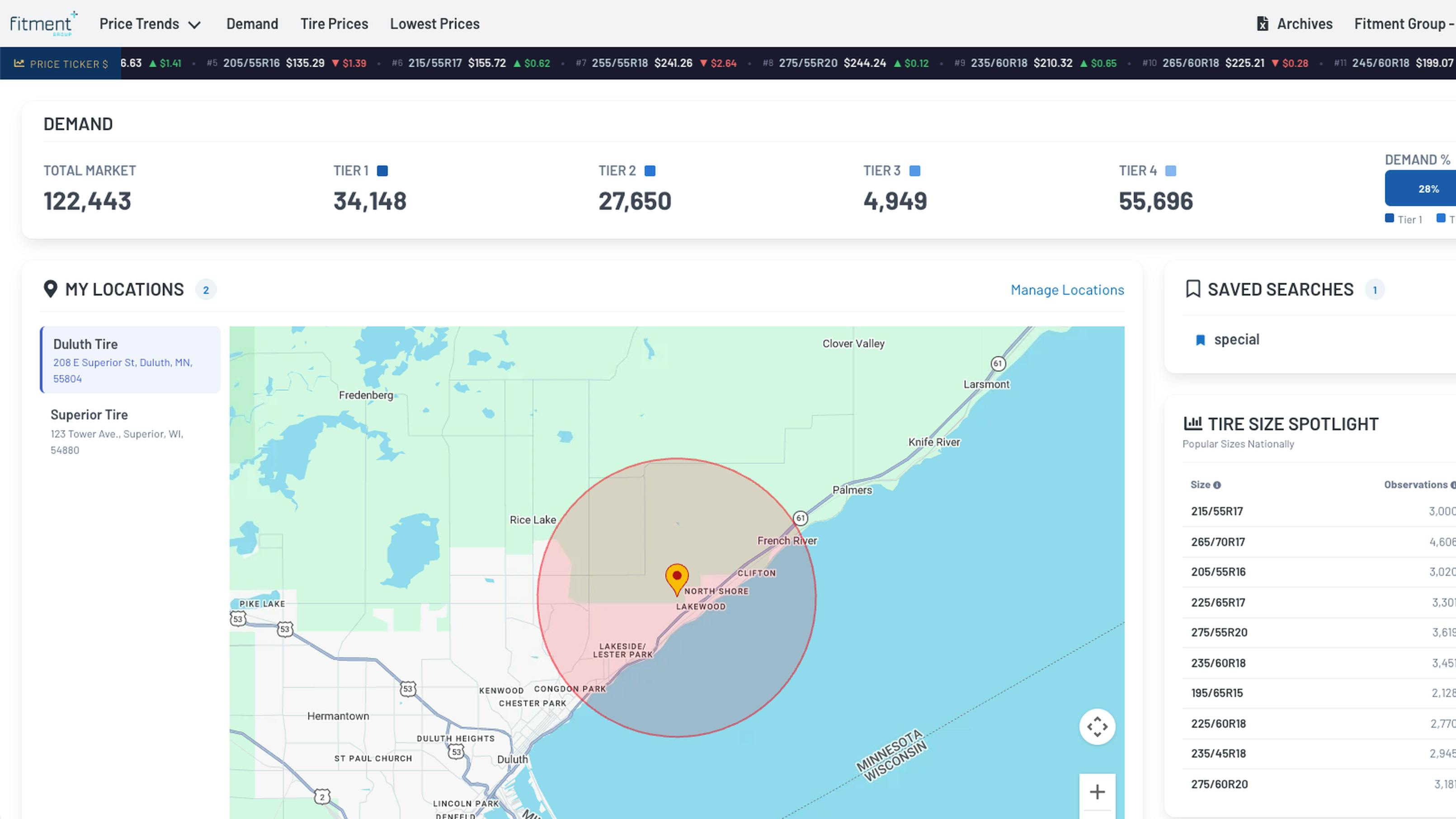Click the 235/45R18 size row
This screenshot has height=819, width=1456.
point(1319,753)
